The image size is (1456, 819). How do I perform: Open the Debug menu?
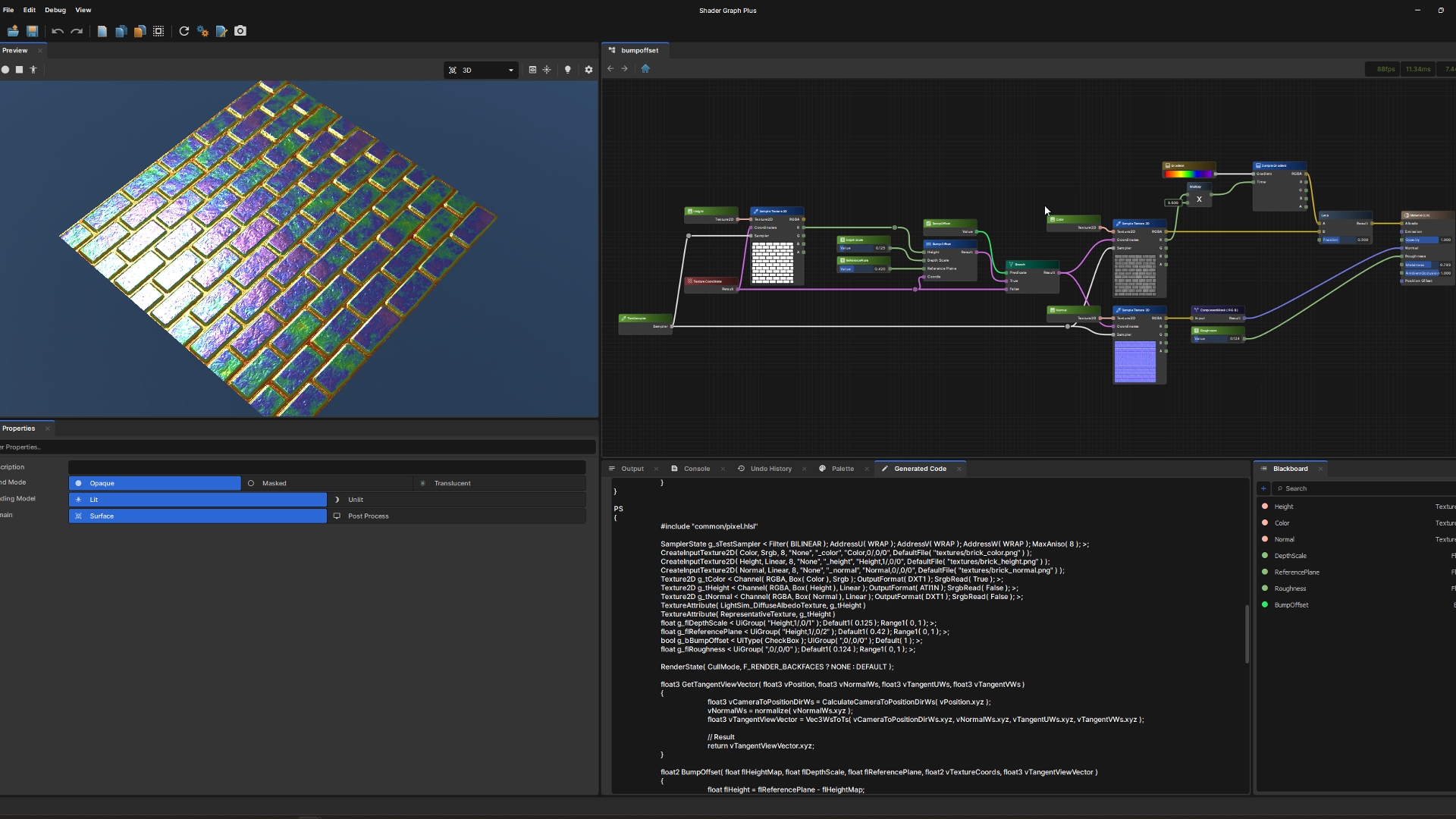pos(55,10)
